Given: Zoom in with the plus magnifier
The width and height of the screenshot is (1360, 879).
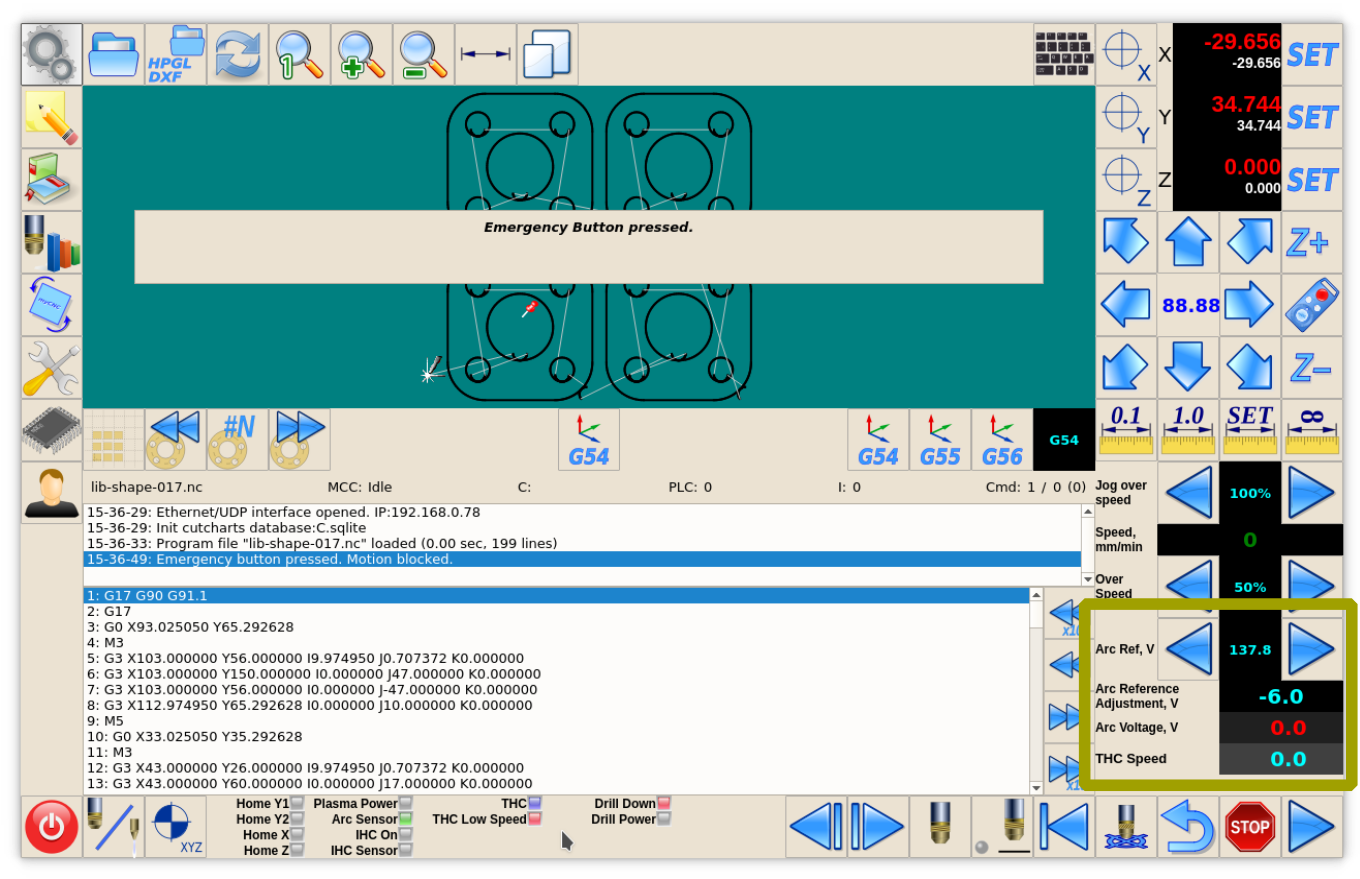Looking at the screenshot, I should [361, 54].
